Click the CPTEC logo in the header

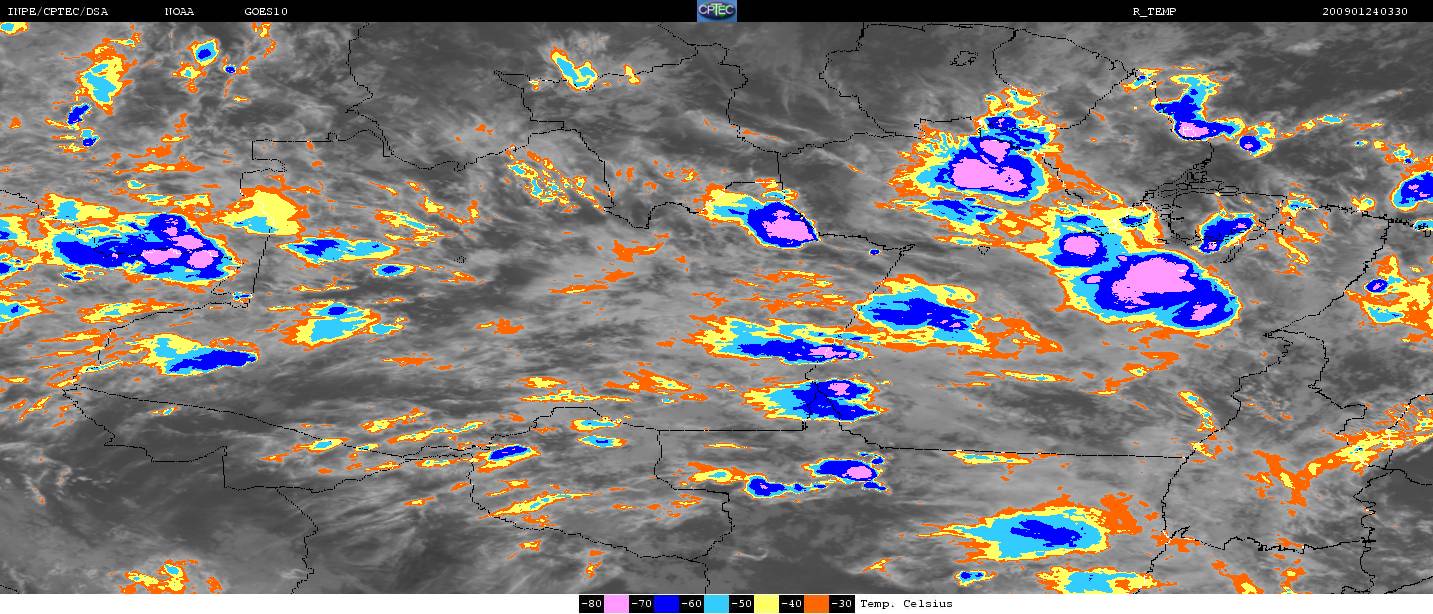716,11
